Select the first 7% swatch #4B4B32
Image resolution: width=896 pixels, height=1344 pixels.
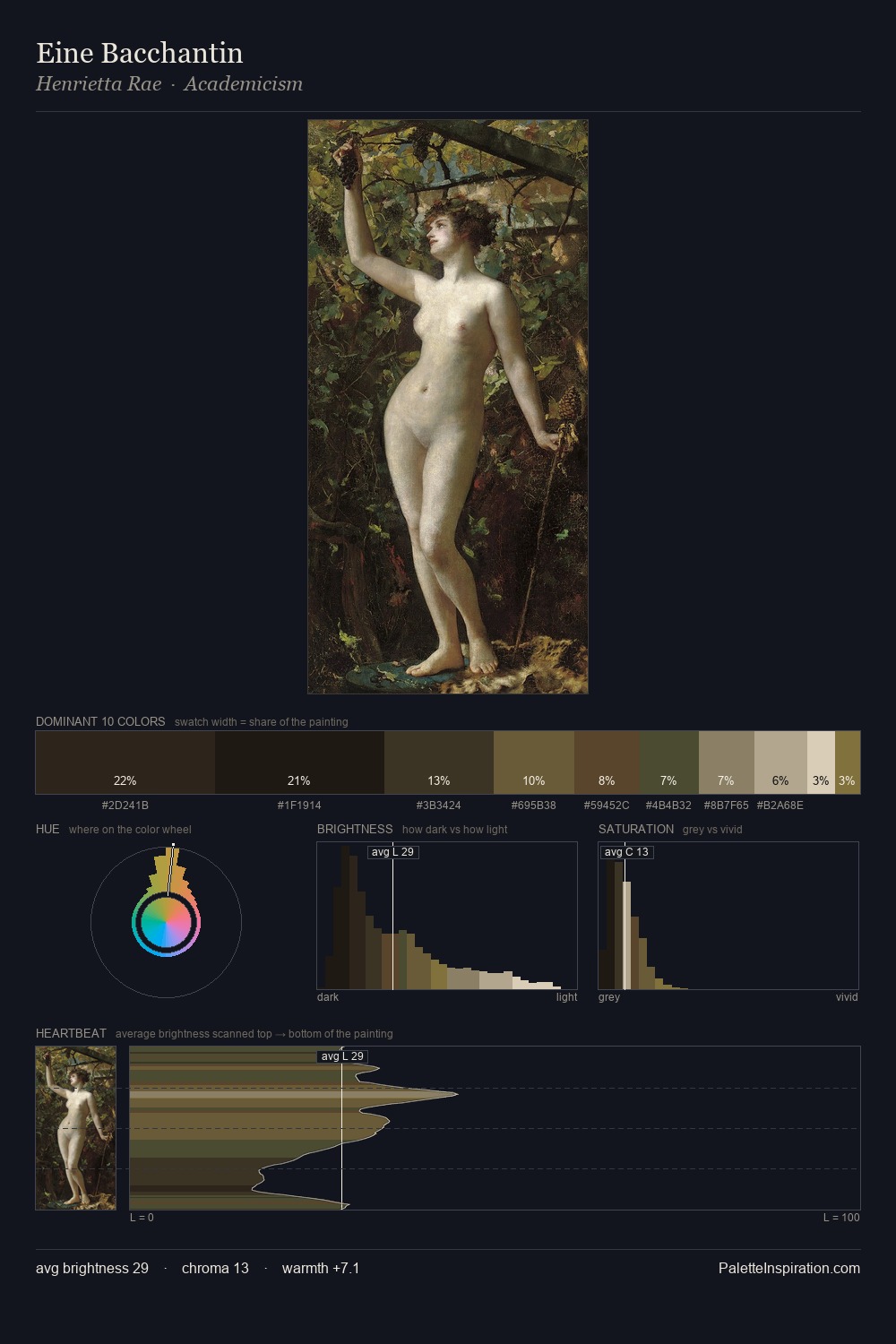(669, 762)
